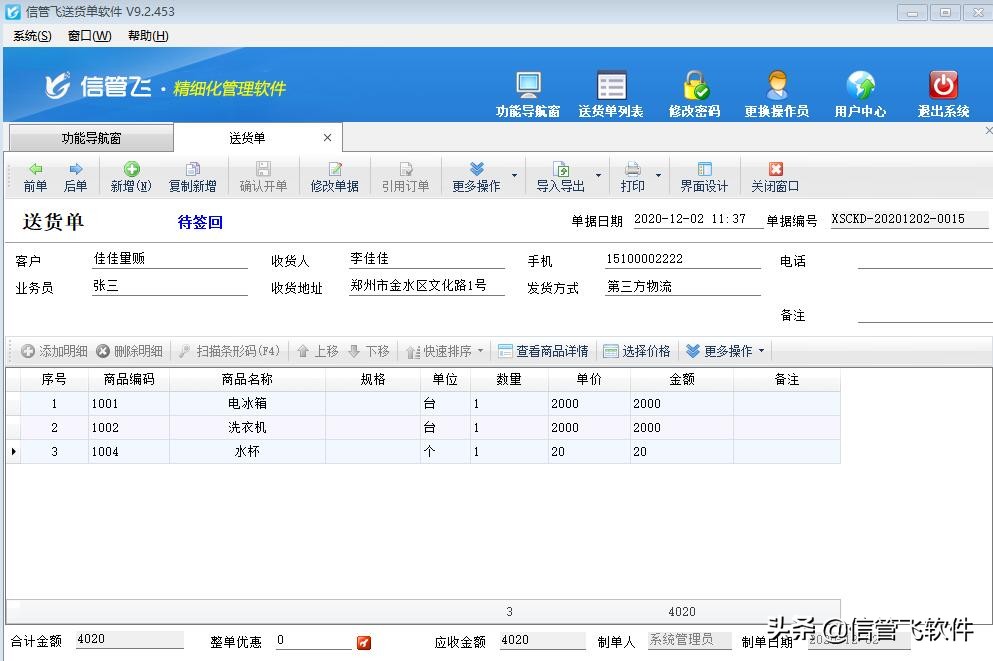Move selected row up with 上移 icon
This screenshot has height=661, width=993.
(x=320, y=350)
